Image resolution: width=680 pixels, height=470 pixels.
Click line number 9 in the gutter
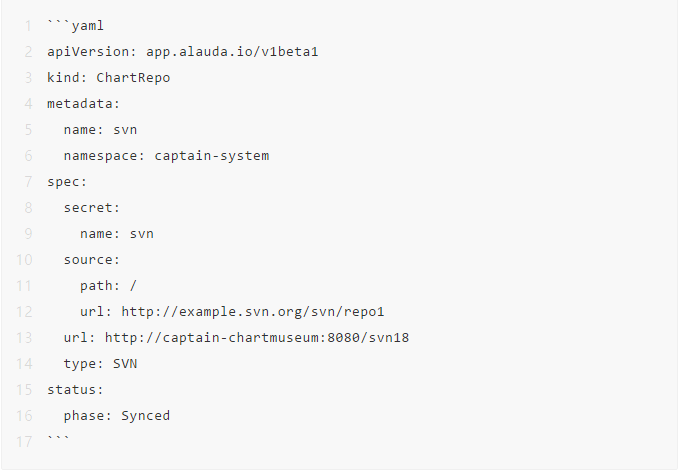coord(27,233)
